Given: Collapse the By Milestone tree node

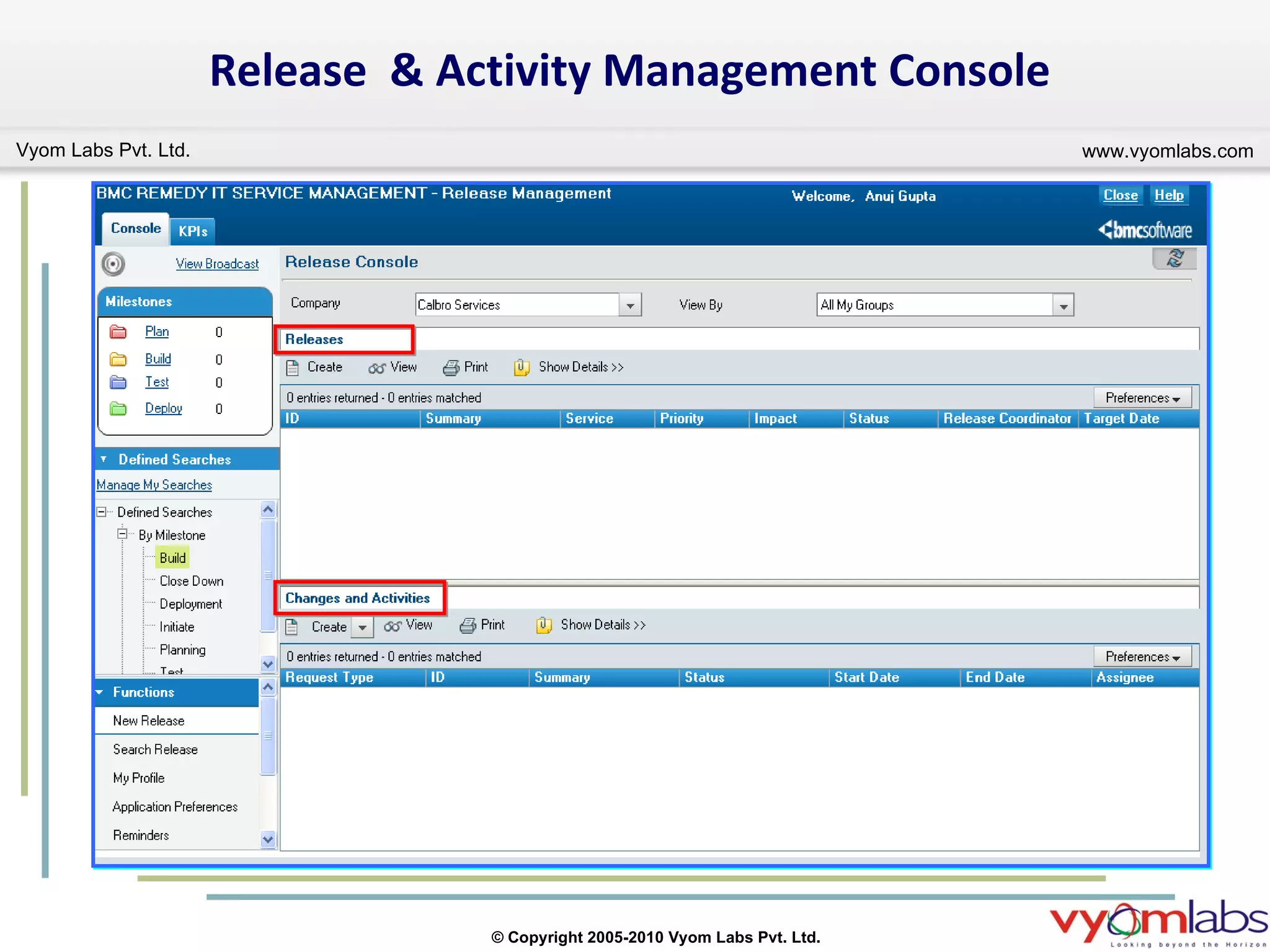Looking at the screenshot, I should (122, 534).
